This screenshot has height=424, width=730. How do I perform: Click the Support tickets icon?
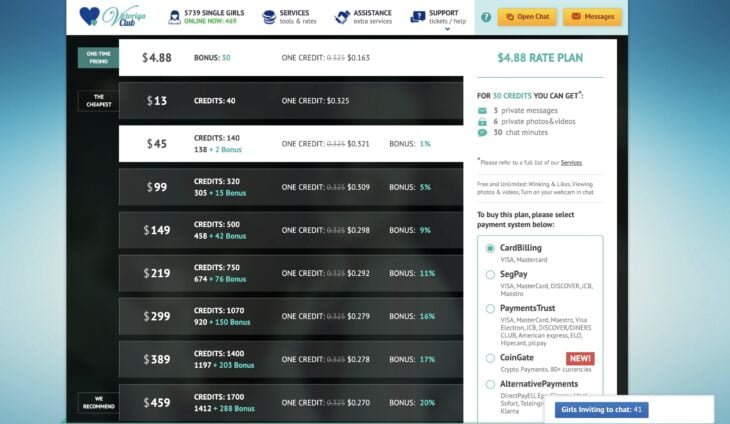(417, 17)
